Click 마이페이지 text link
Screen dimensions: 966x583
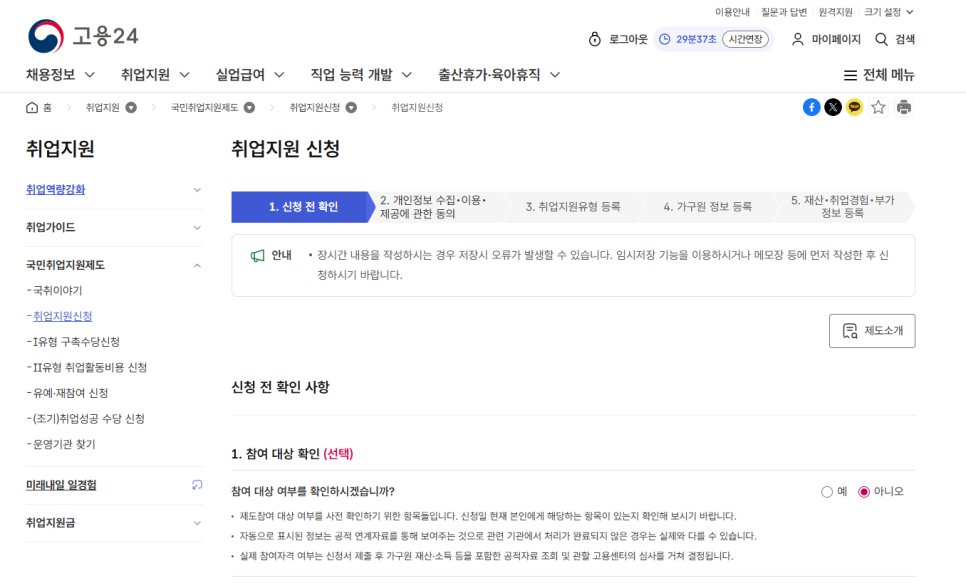click(x=836, y=39)
